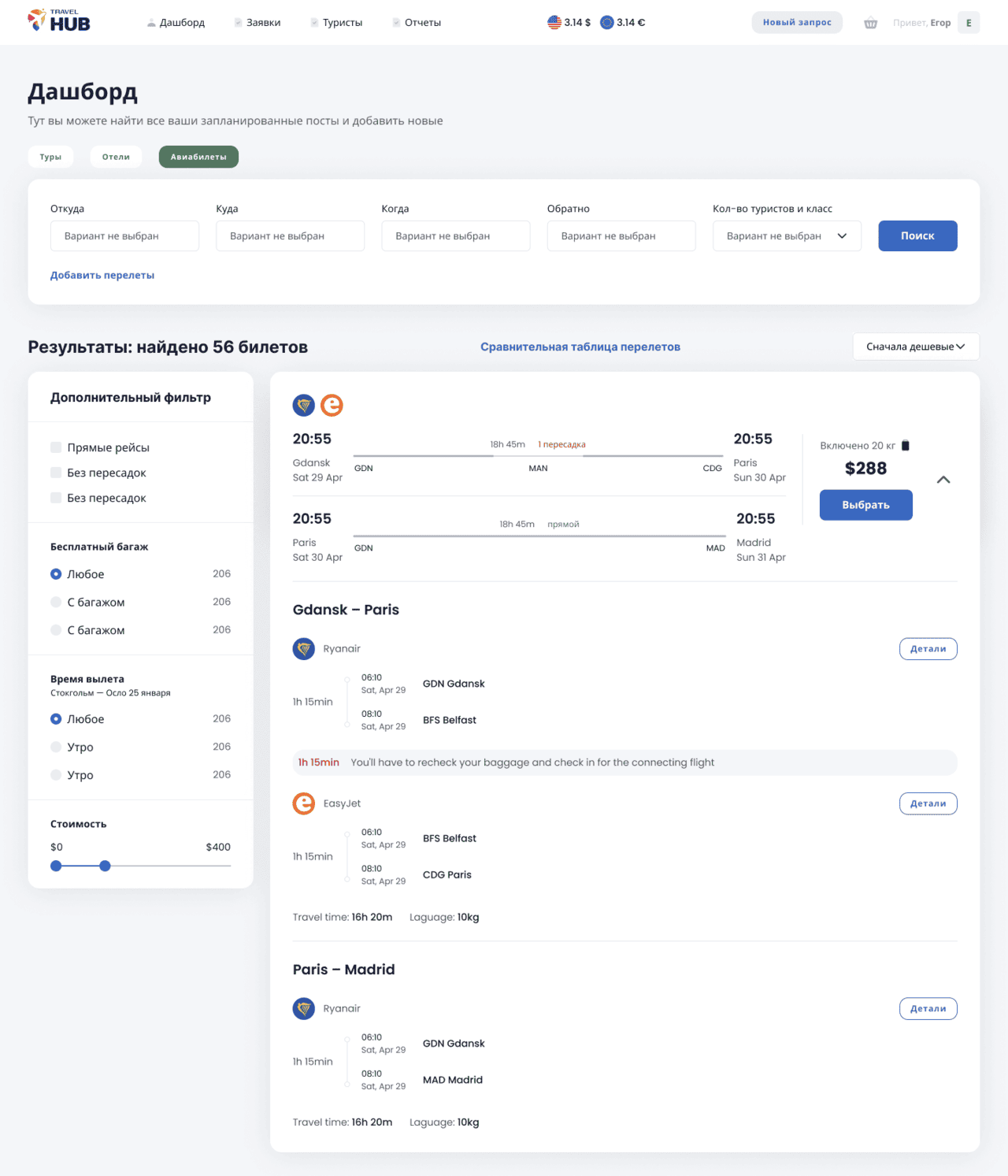
Task: Open the 'Сначала дешевые' sort dropdown
Action: click(x=916, y=347)
